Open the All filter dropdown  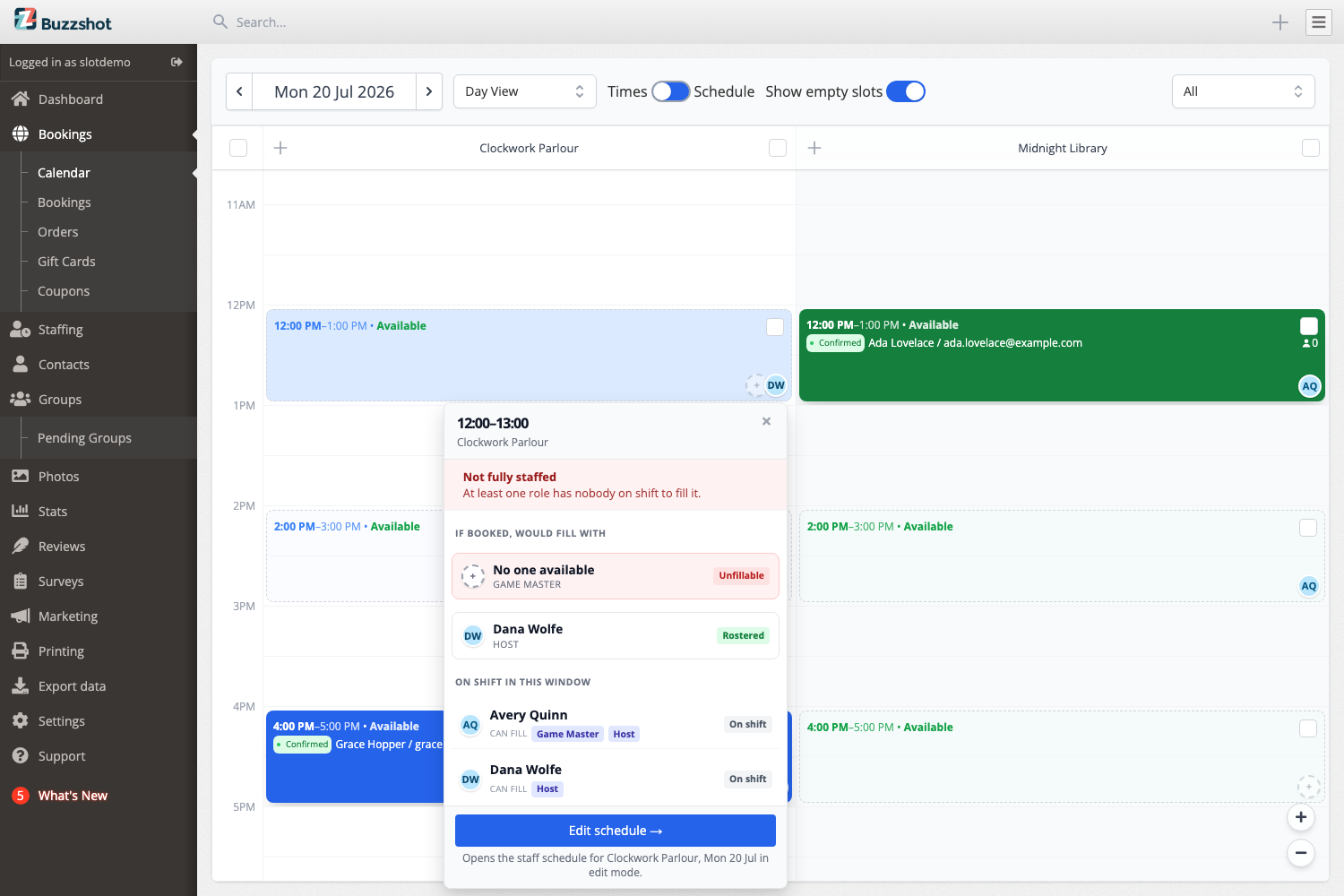(x=1244, y=91)
